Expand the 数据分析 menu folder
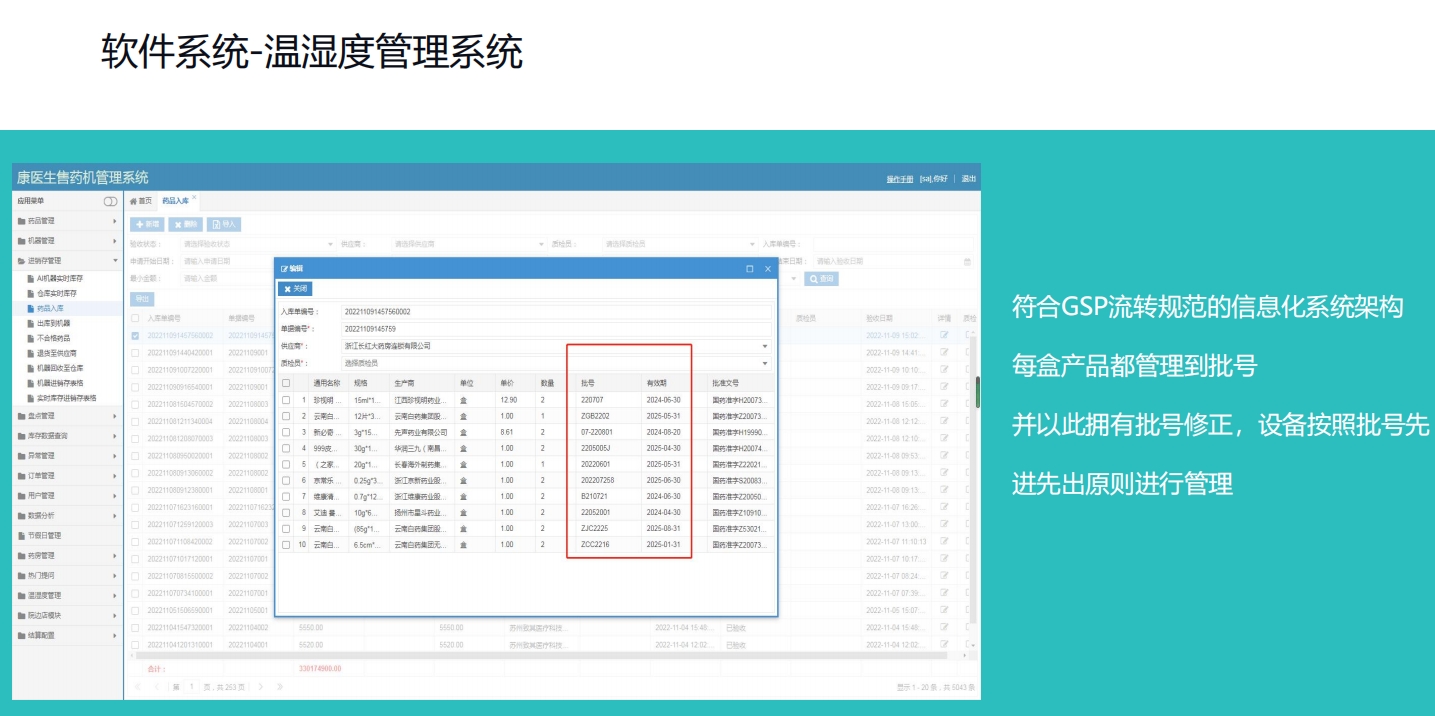Viewport: 1435px width, 716px height. [67, 516]
